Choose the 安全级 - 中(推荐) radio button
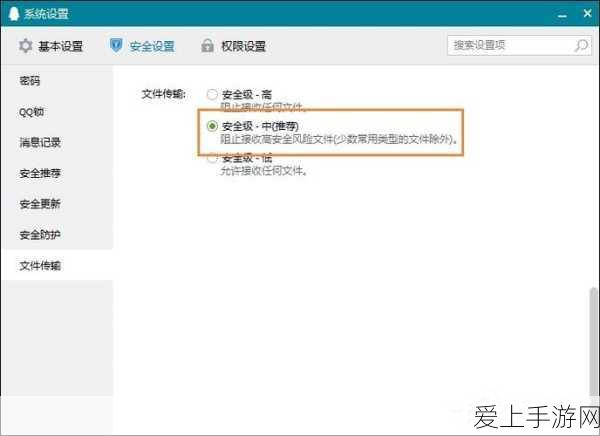The height and width of the screenshot is (436, 600). coord(212,126)
